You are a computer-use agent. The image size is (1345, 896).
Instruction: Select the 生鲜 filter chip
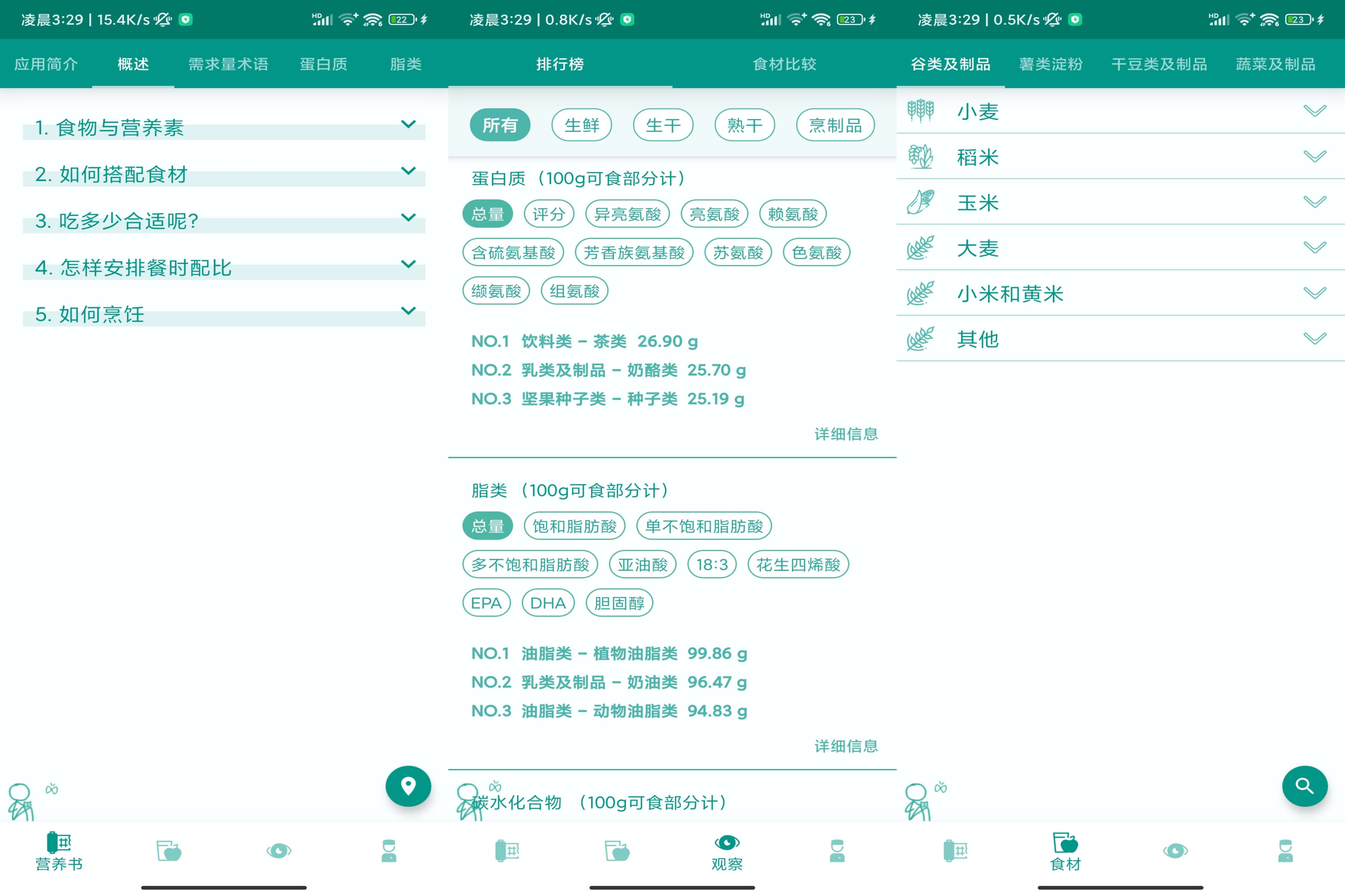point(582,125)
